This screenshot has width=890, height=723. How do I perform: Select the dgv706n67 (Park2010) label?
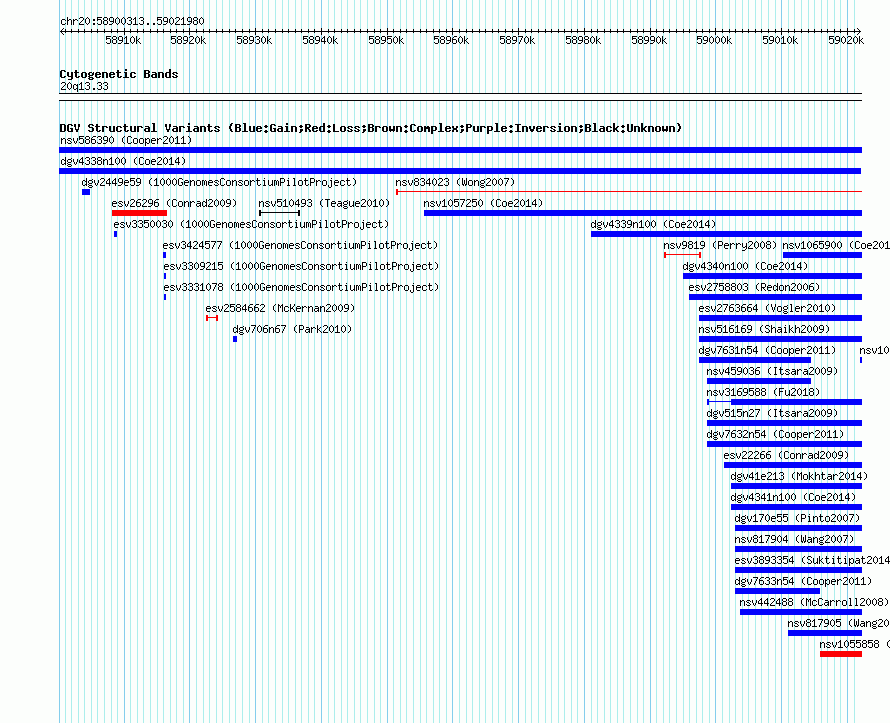point(292,329)
